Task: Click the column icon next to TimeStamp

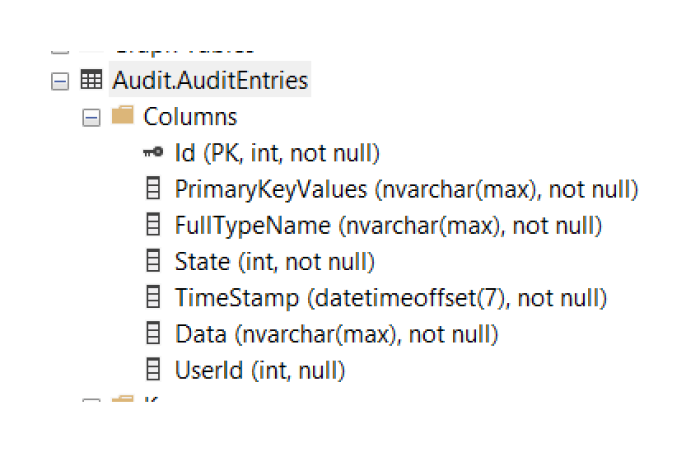Action: [x=153, y=297]
